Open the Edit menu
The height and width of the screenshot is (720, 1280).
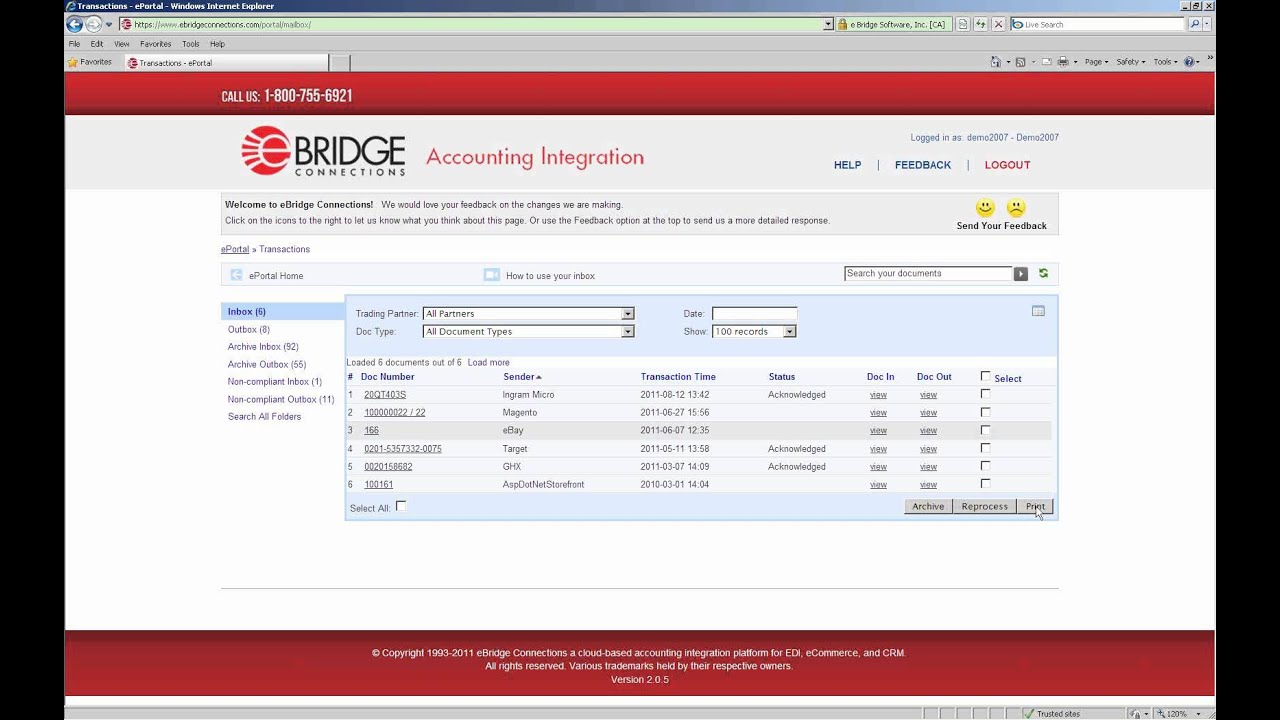pyautogui.click(x=97, y=44)
